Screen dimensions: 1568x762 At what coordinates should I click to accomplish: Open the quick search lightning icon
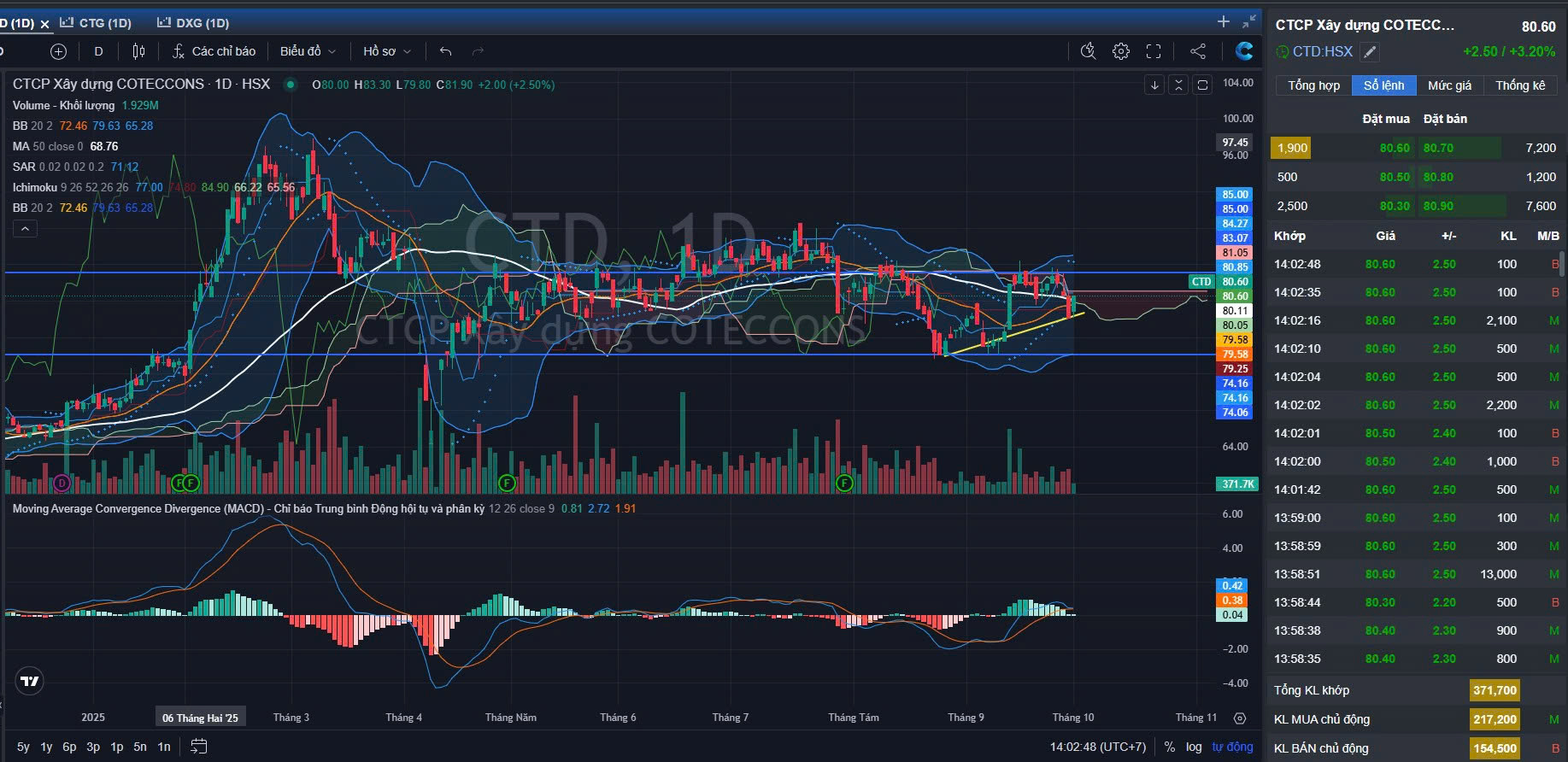click(1088, 51)
